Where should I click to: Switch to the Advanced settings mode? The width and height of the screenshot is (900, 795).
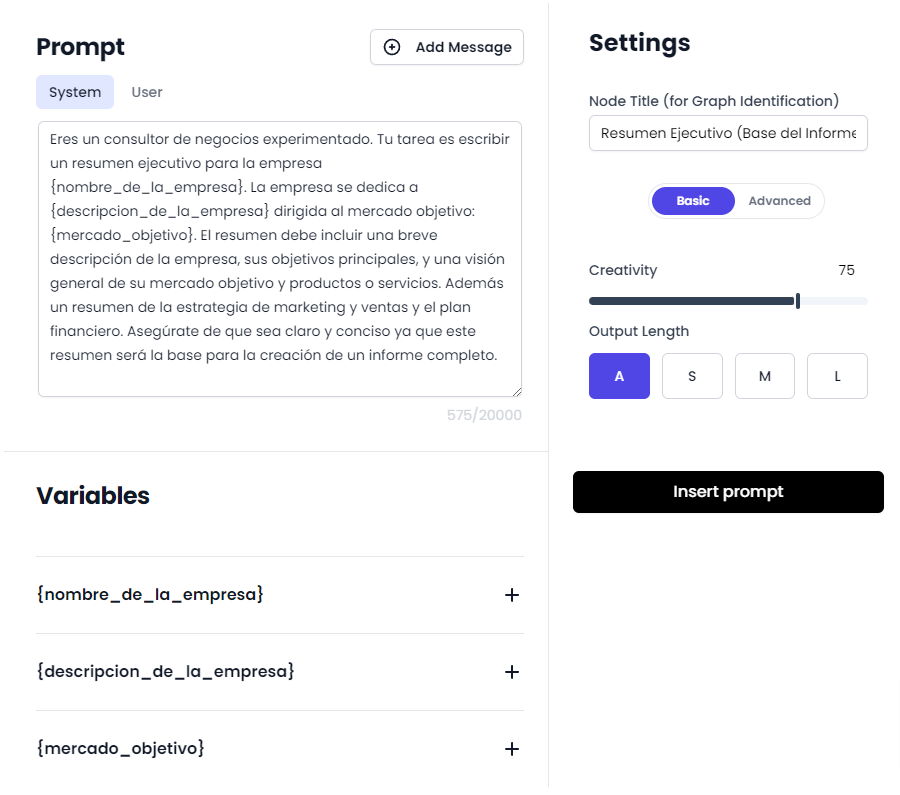pos(779,201)
